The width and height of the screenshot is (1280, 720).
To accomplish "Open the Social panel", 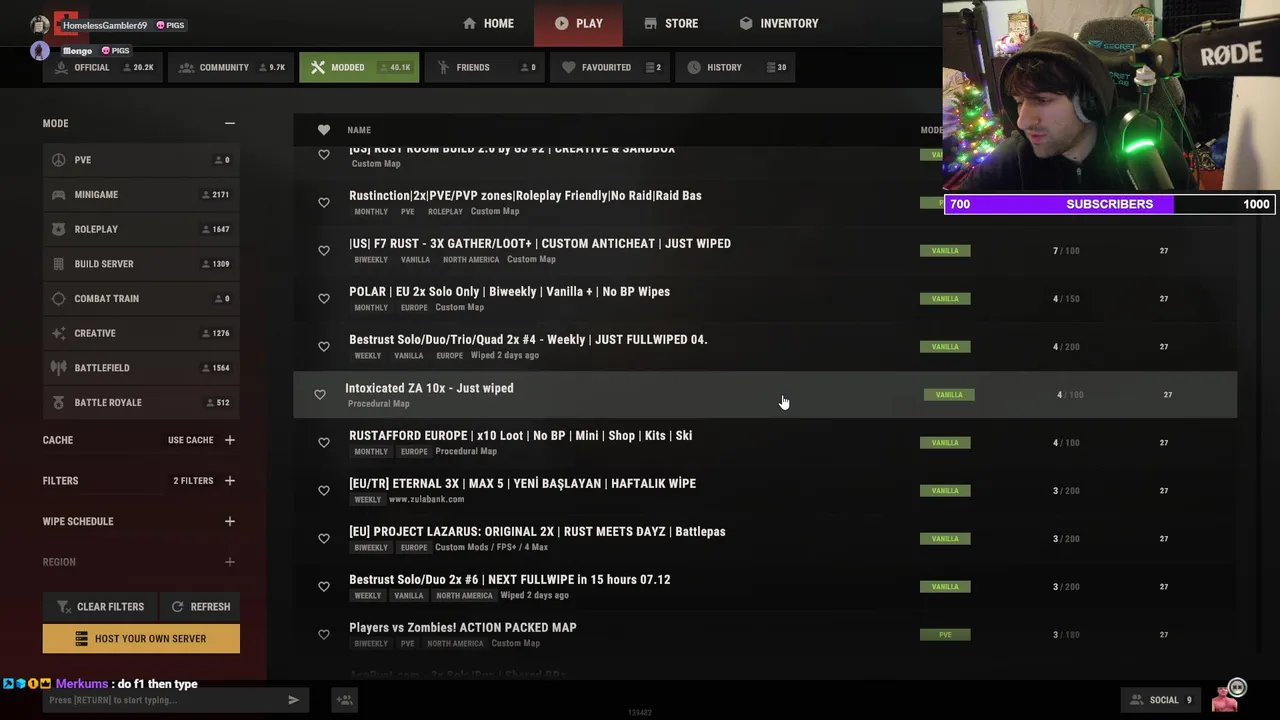I will 1159,700.
